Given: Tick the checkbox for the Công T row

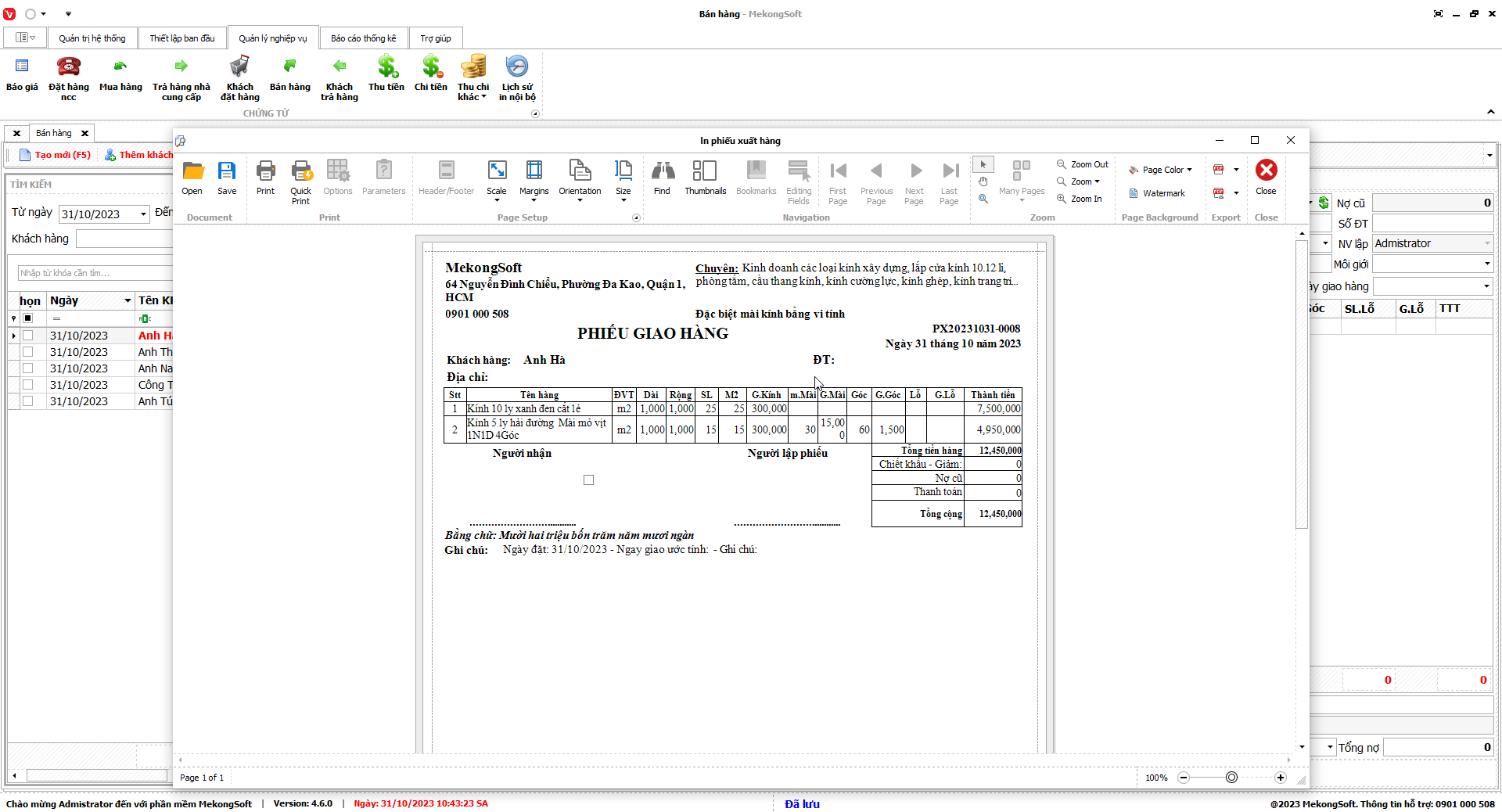Looking at the screenshot, I should (x=28, y=385).
